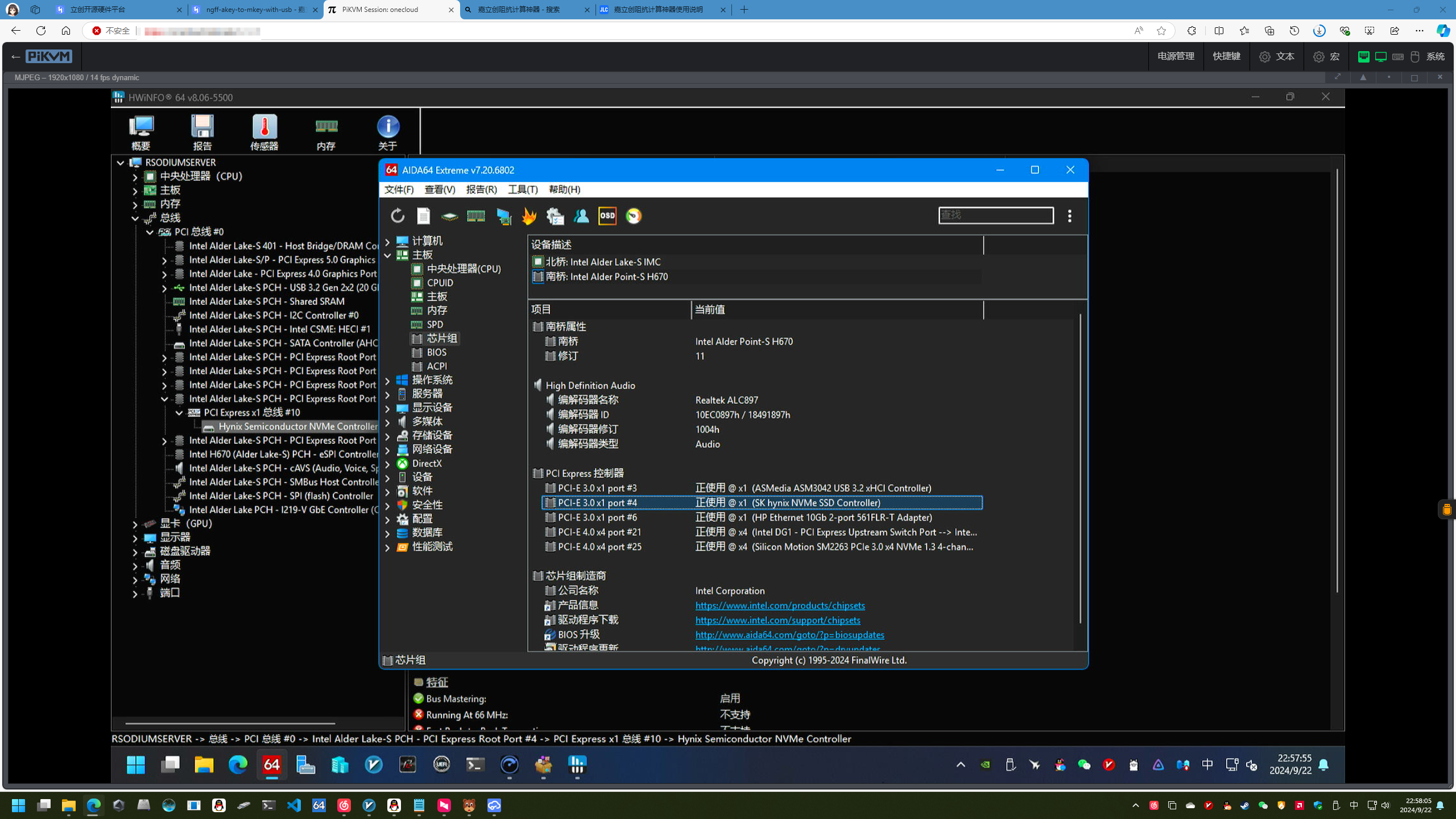Open the report page icon in AIDA64 toolbar
1456x819 pixels.
tap(424, 216)
